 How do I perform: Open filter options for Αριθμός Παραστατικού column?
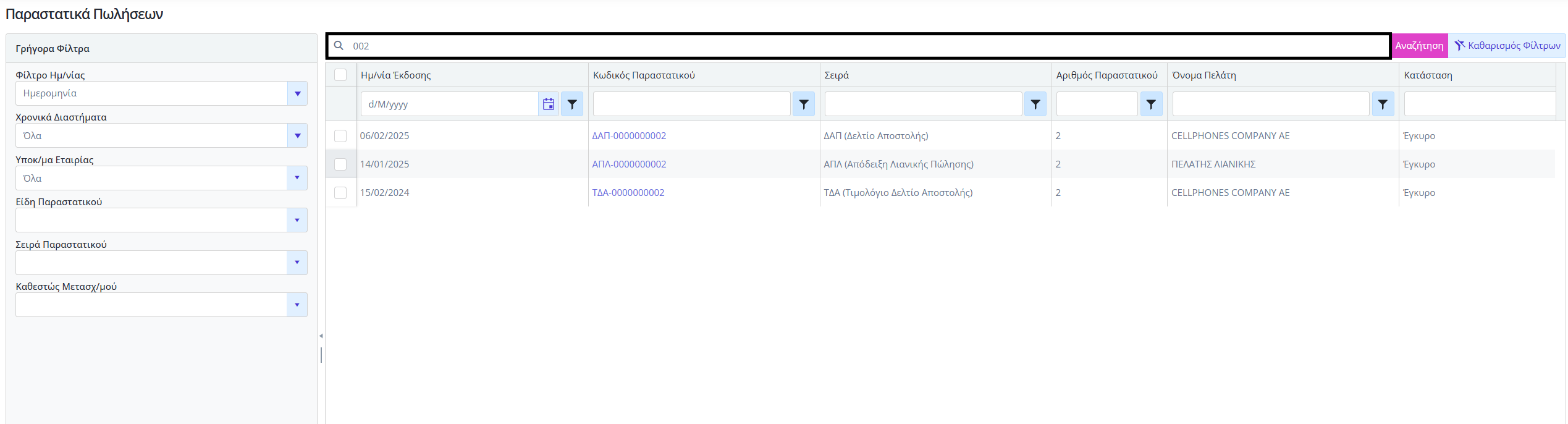tap(1151, 104)
